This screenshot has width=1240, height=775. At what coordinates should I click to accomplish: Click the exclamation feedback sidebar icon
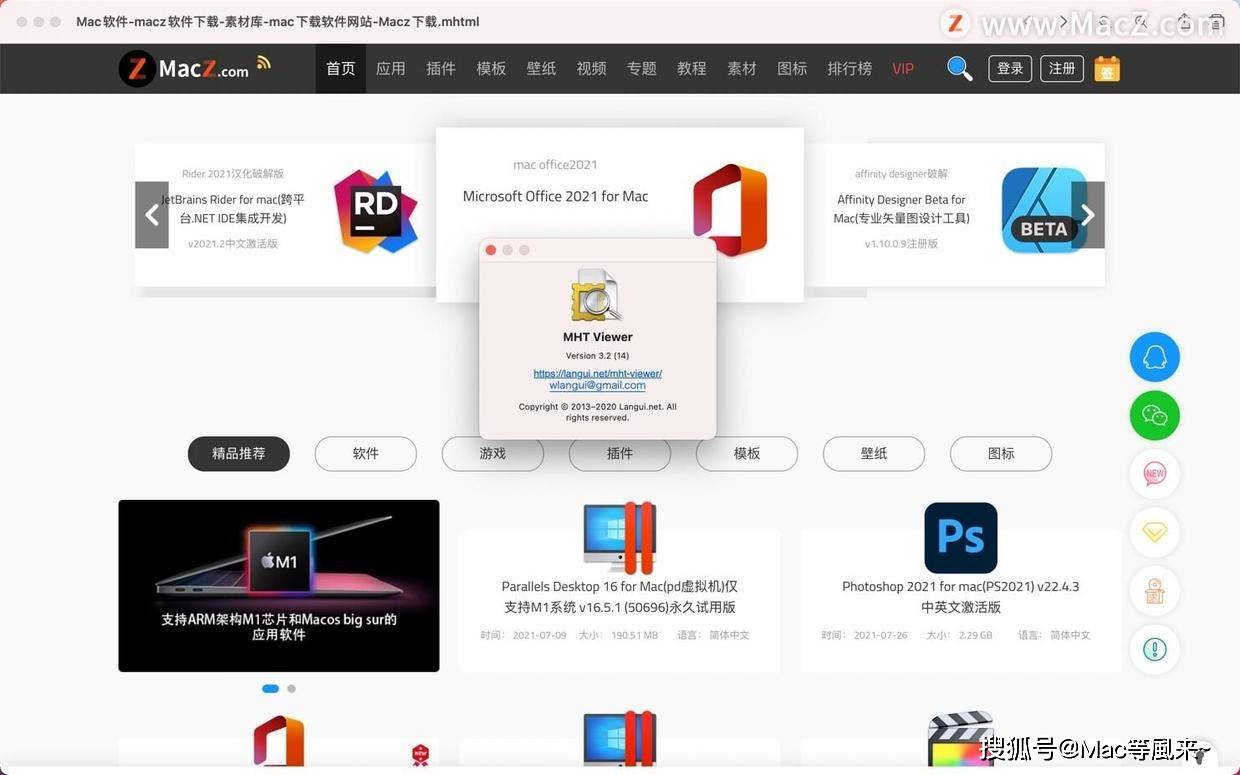click(x=1155, y=650)
